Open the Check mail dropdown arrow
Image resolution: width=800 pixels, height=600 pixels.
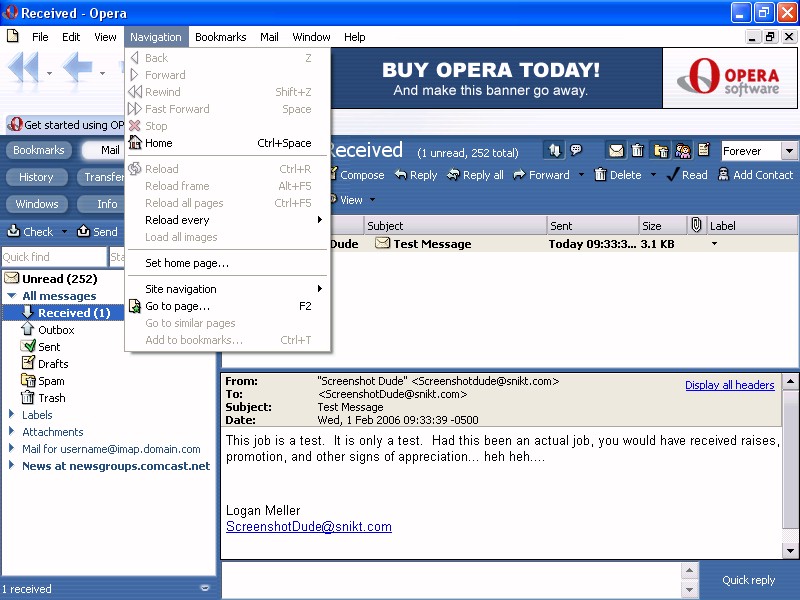(x=64, y=232)
